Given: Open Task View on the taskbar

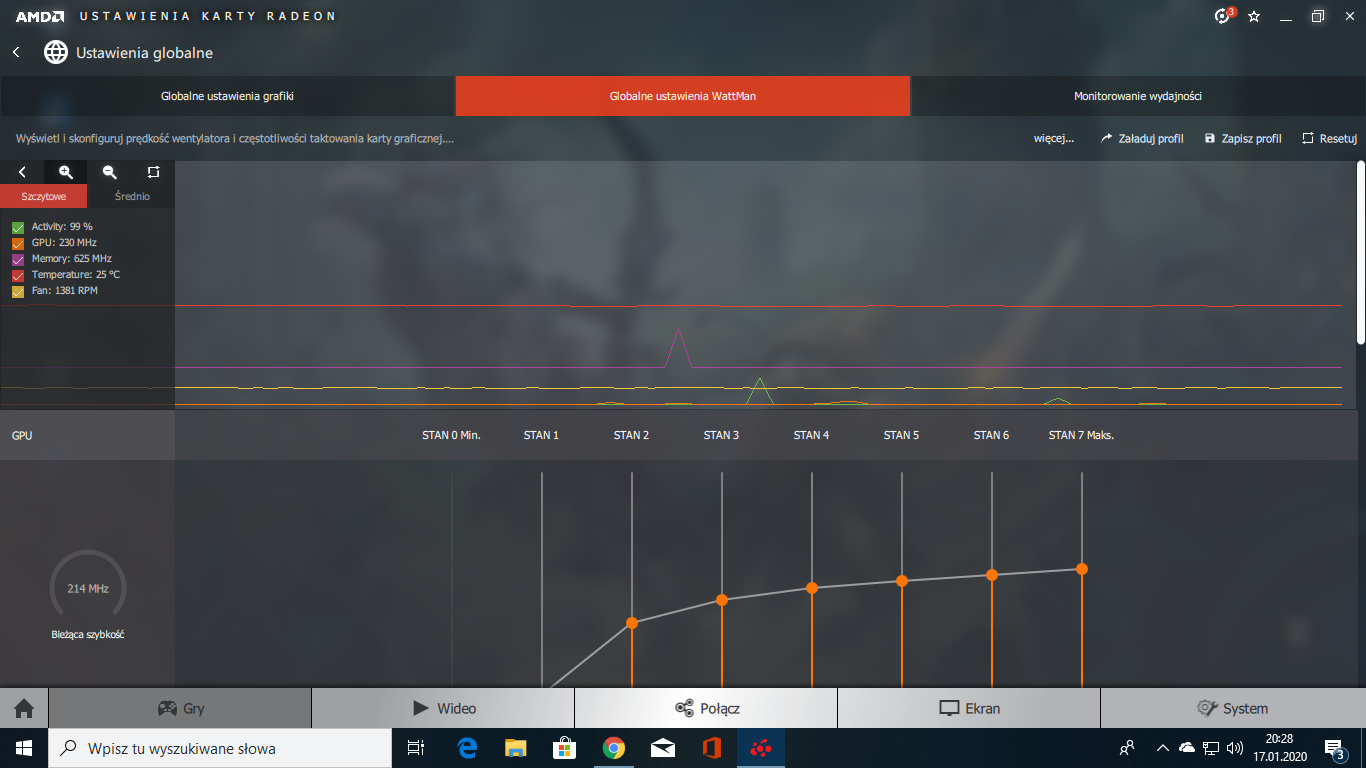Looking at the screenshot, I should pos(416,748).
